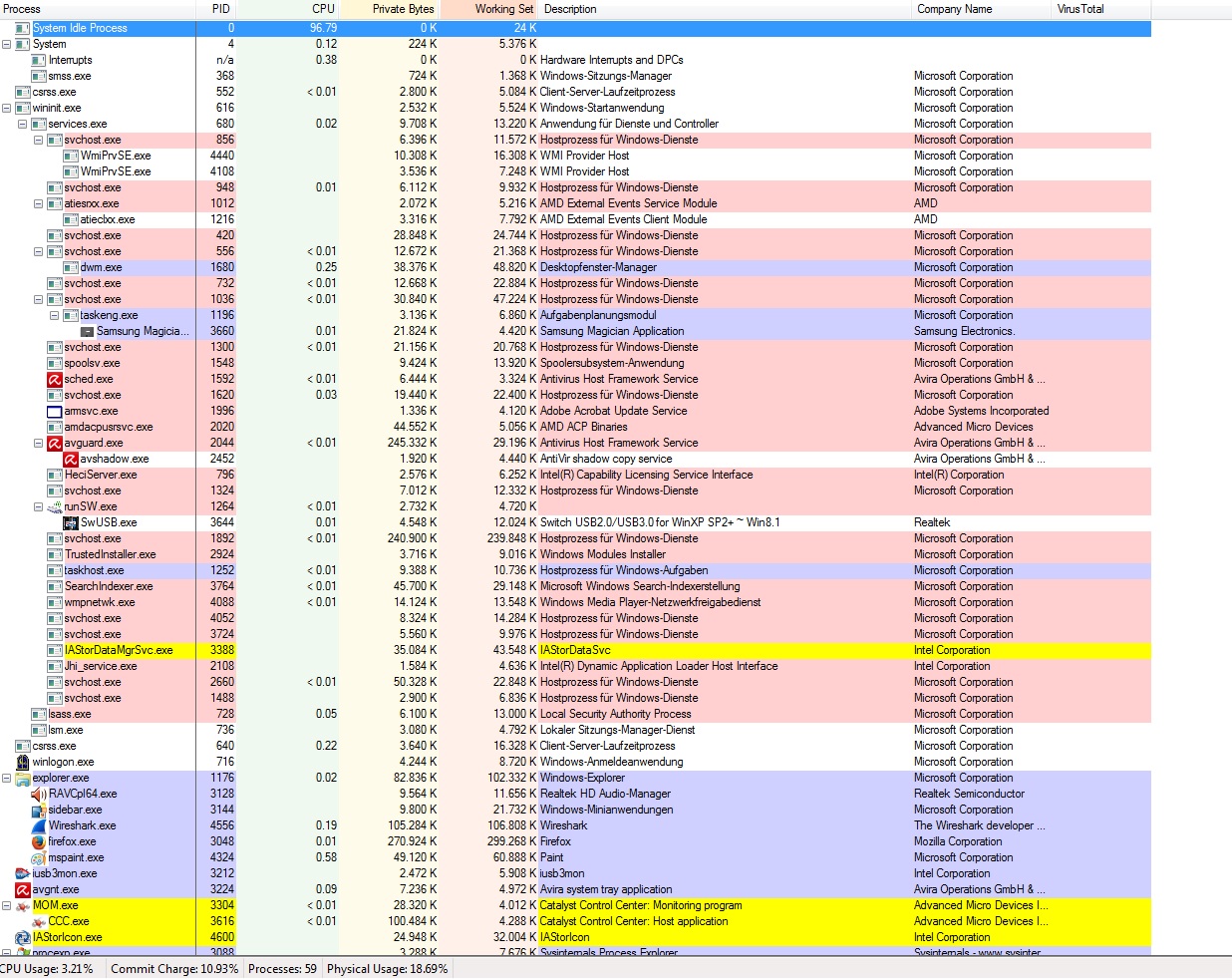Click PID 4440 of WmiPrvSE.exe
The image size is (1232, 979).
(222, 156)
